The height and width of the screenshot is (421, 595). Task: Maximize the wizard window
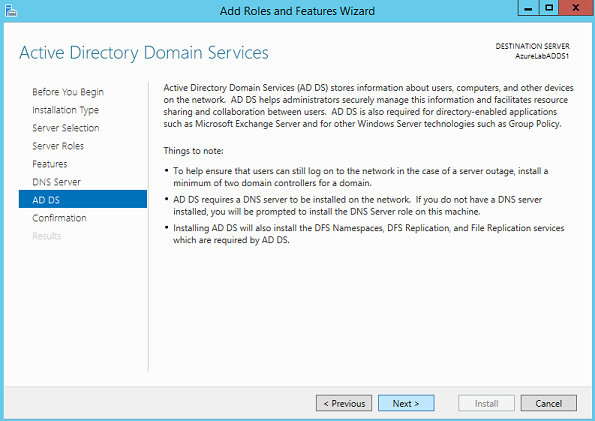549,8
